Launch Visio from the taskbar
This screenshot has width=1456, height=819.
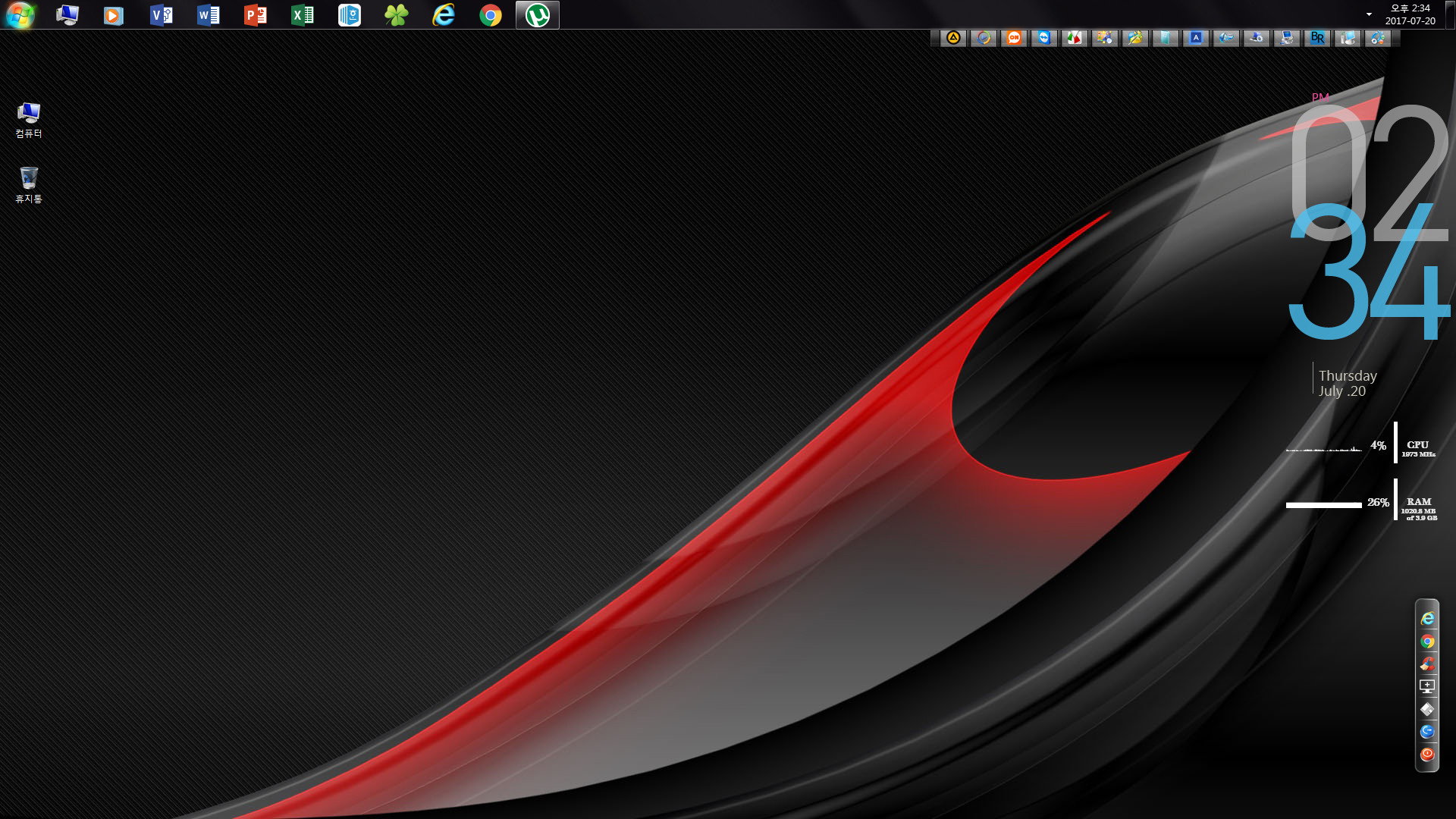pyautogui.click(x=161, y=14)
